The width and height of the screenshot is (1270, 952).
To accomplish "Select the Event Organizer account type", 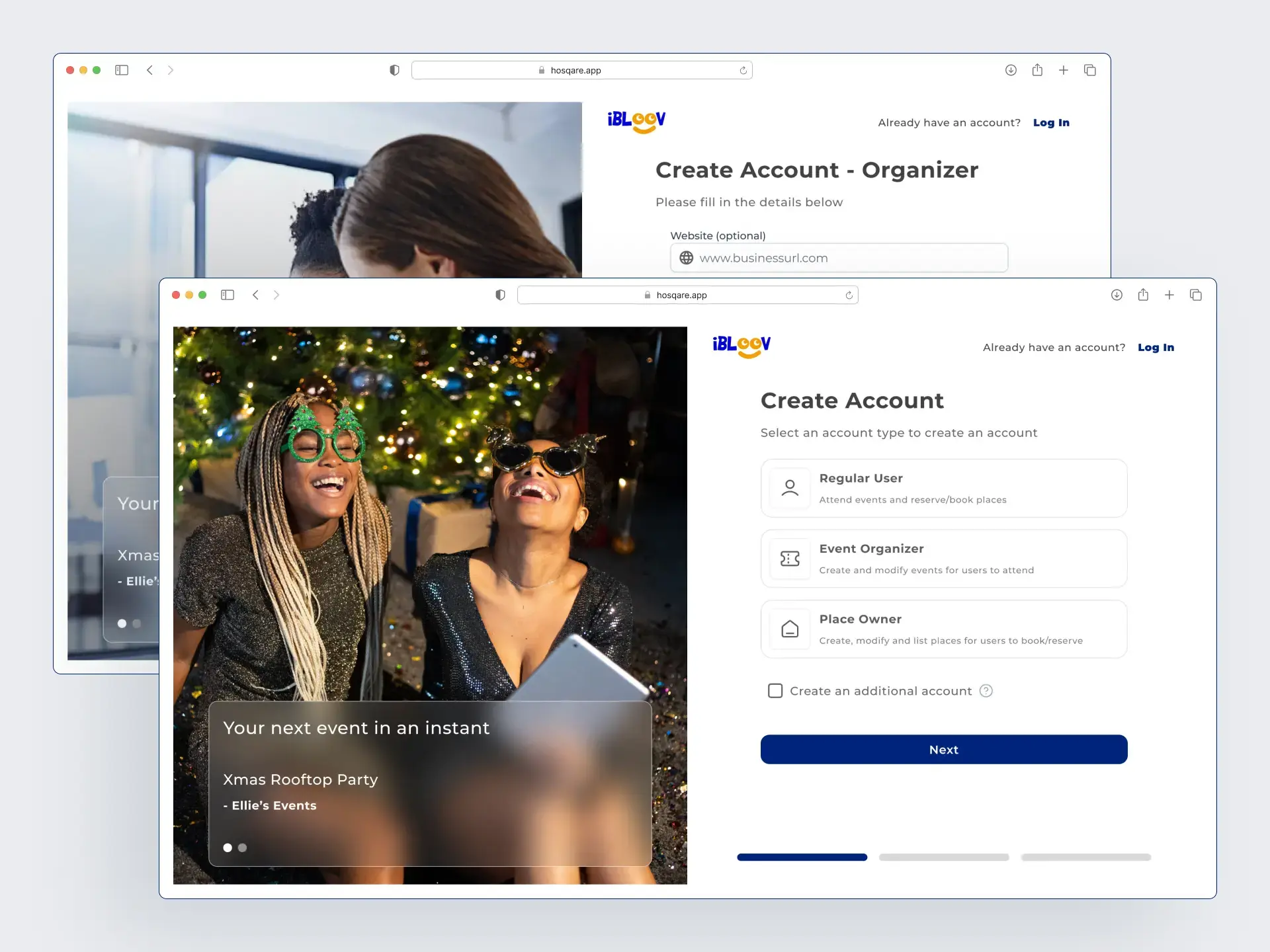I will click(943, 559).
